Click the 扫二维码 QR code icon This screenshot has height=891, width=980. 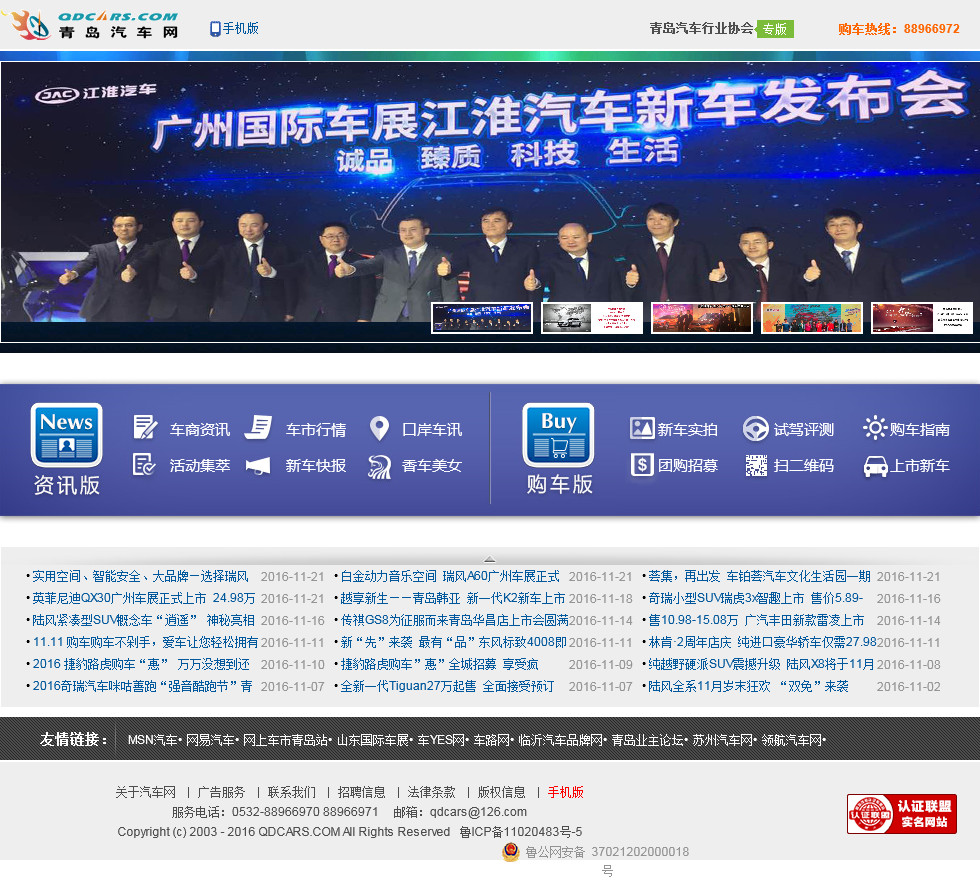[756, 465]
